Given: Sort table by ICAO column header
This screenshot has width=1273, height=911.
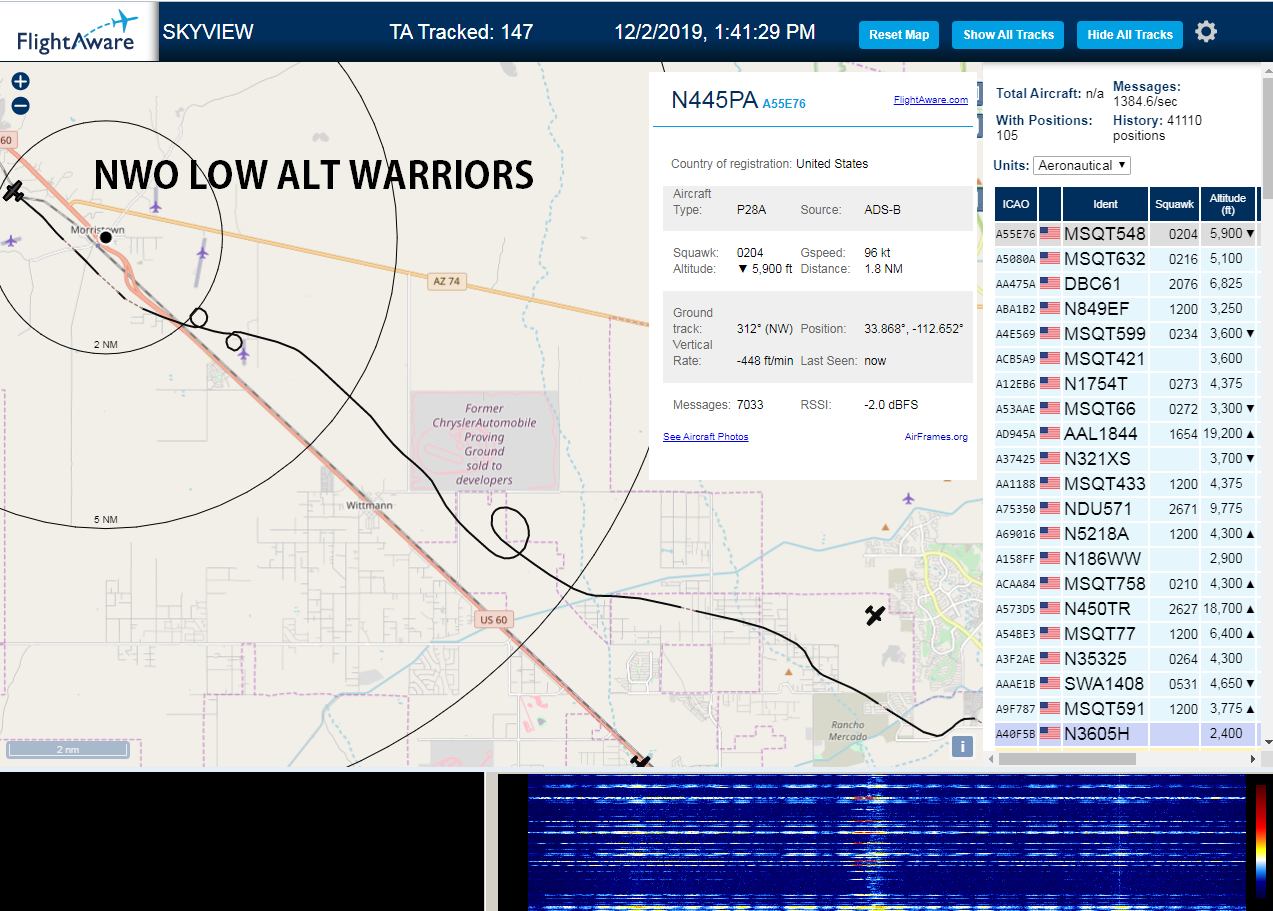Looking at the screenshot, I should (1016, 204).
